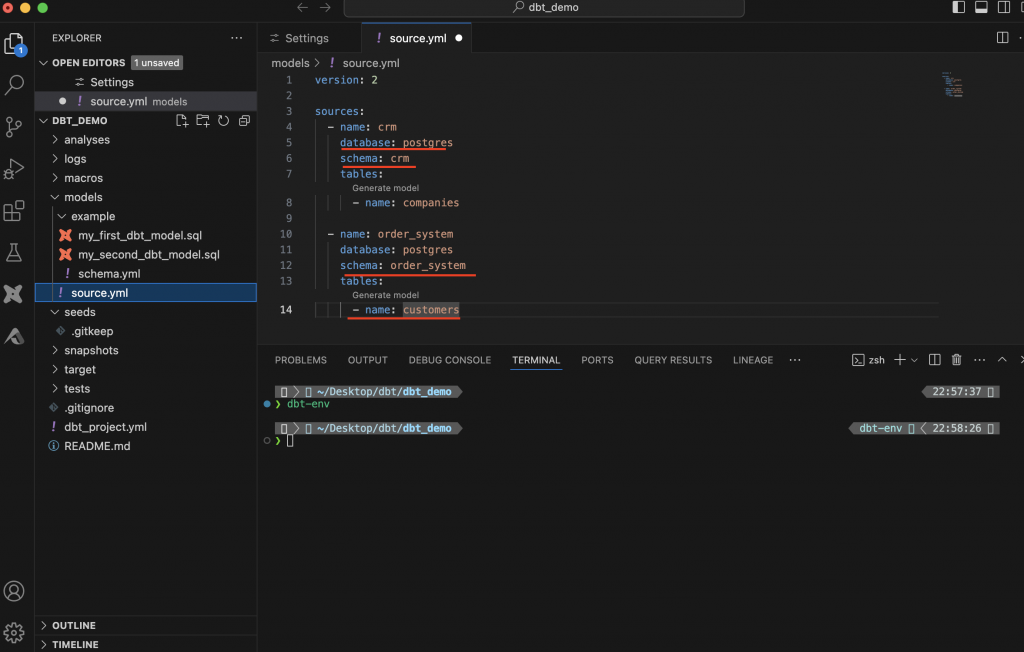1024x652 pixels.
Task: Open the Accounts icon
Action: 15,591
